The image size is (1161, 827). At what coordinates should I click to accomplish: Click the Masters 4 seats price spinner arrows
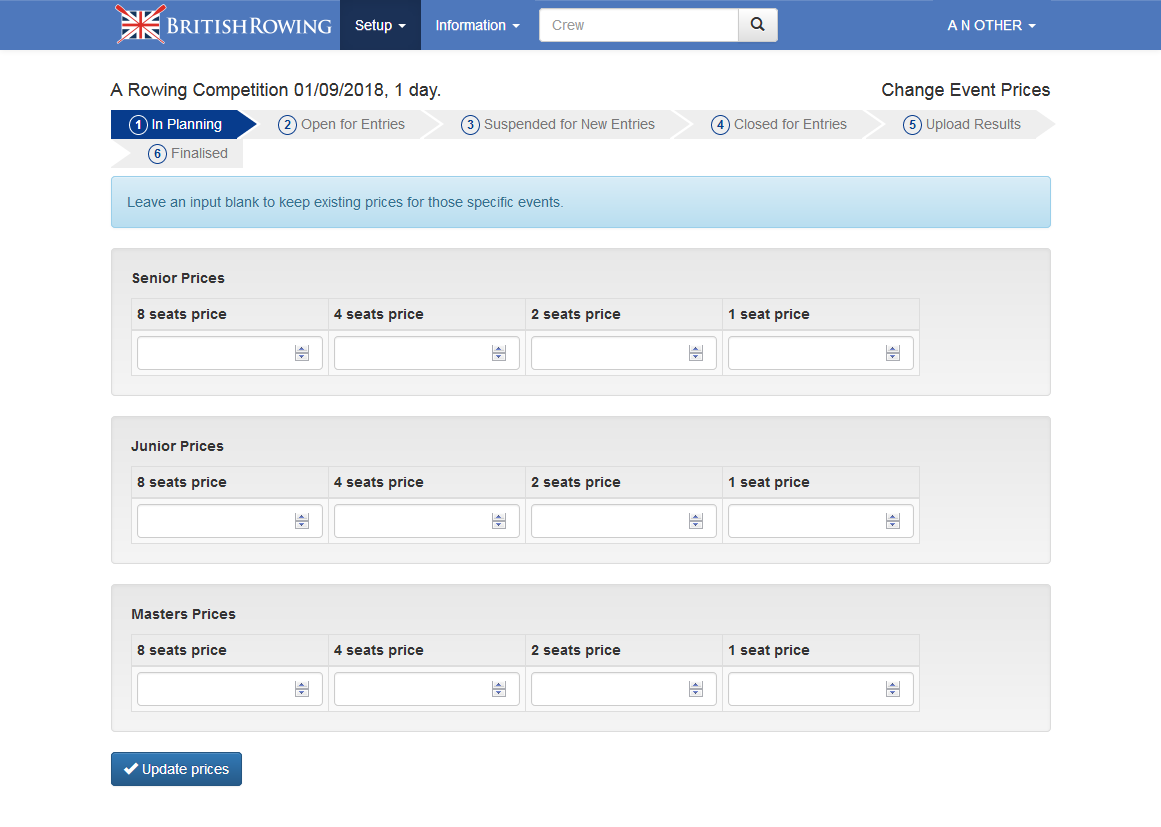click(x=499, y=689)
